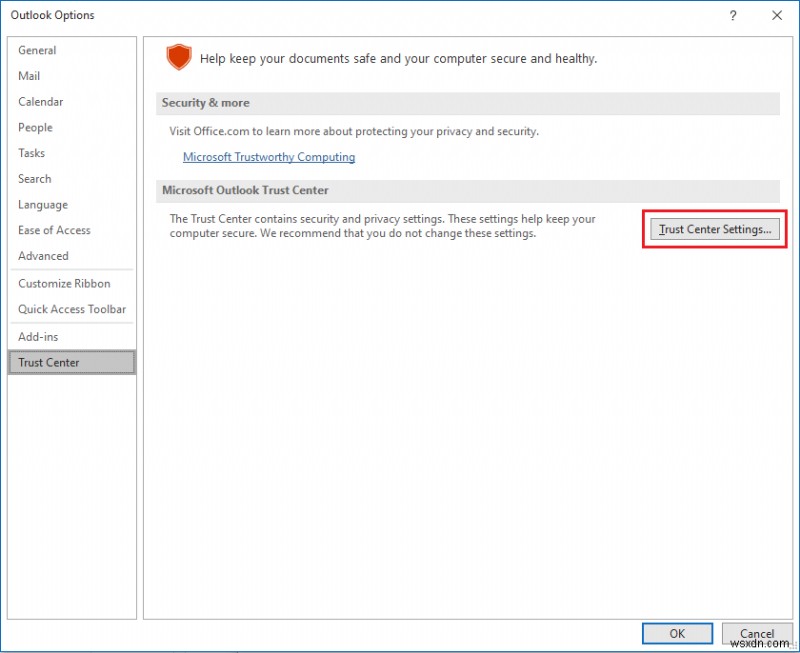800x653 pixels.
Task: View the Add-ins management page
Action: [x=37, y=336]
